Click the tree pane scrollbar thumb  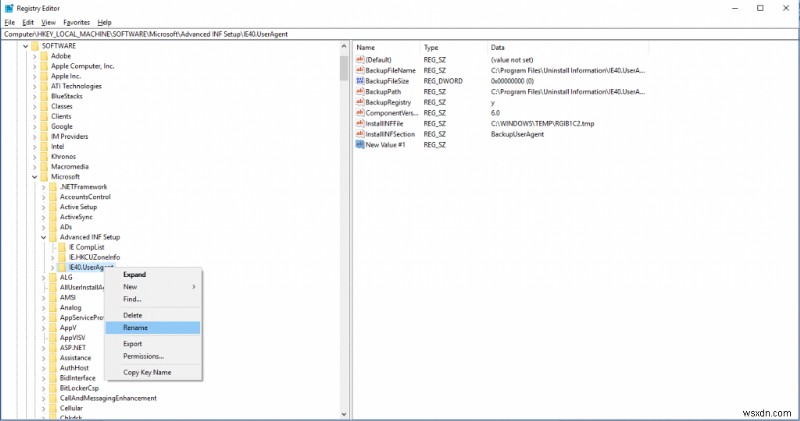coord(343,68)
